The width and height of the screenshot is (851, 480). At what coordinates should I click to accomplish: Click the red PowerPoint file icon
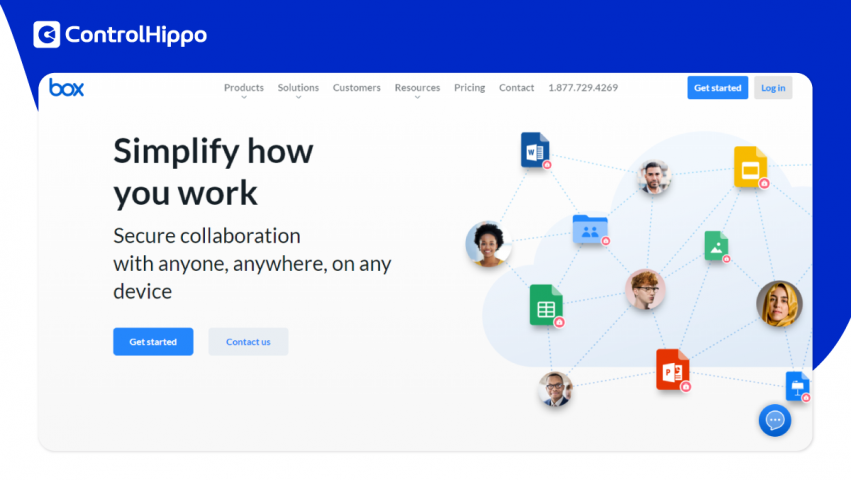click(x=671, y=368)
